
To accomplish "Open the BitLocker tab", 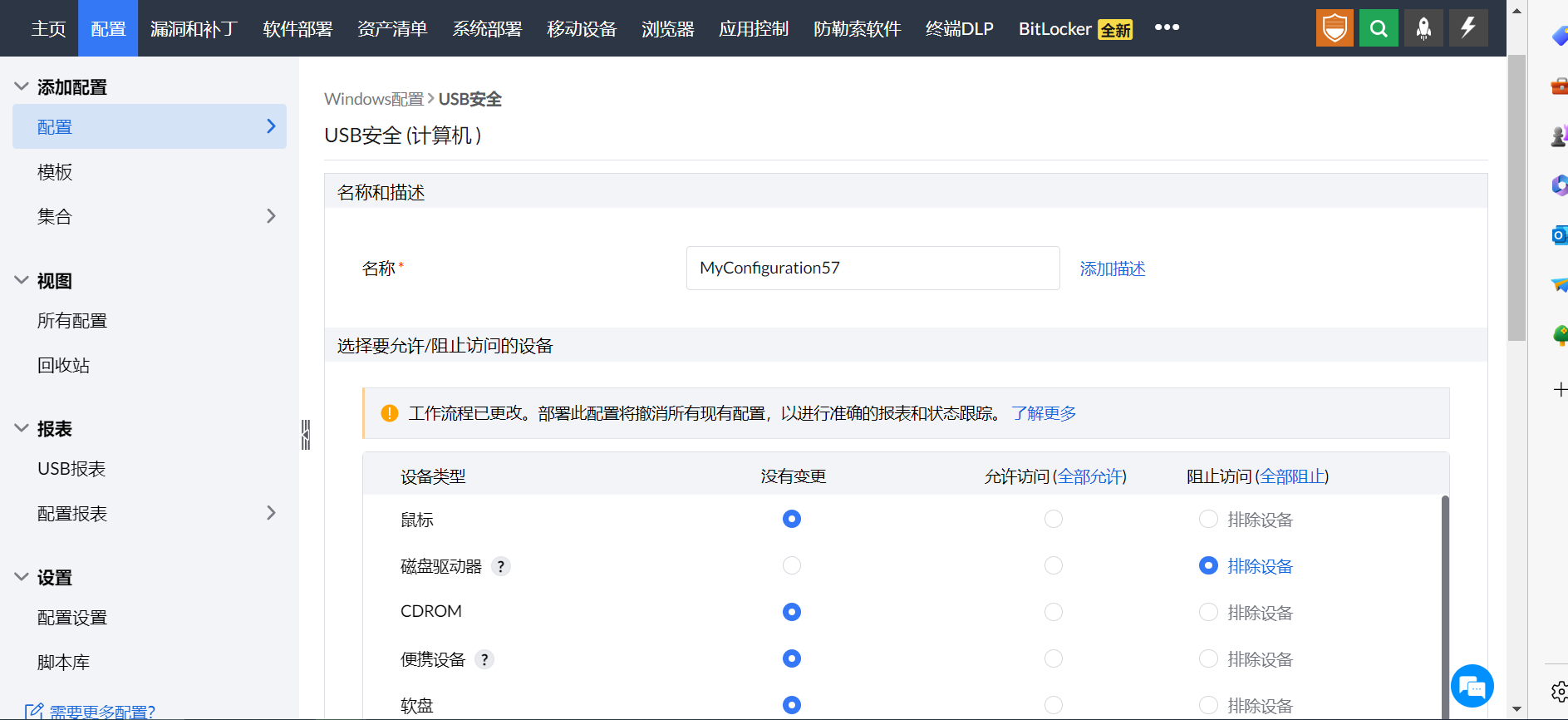I will [x=1075, y=28].
